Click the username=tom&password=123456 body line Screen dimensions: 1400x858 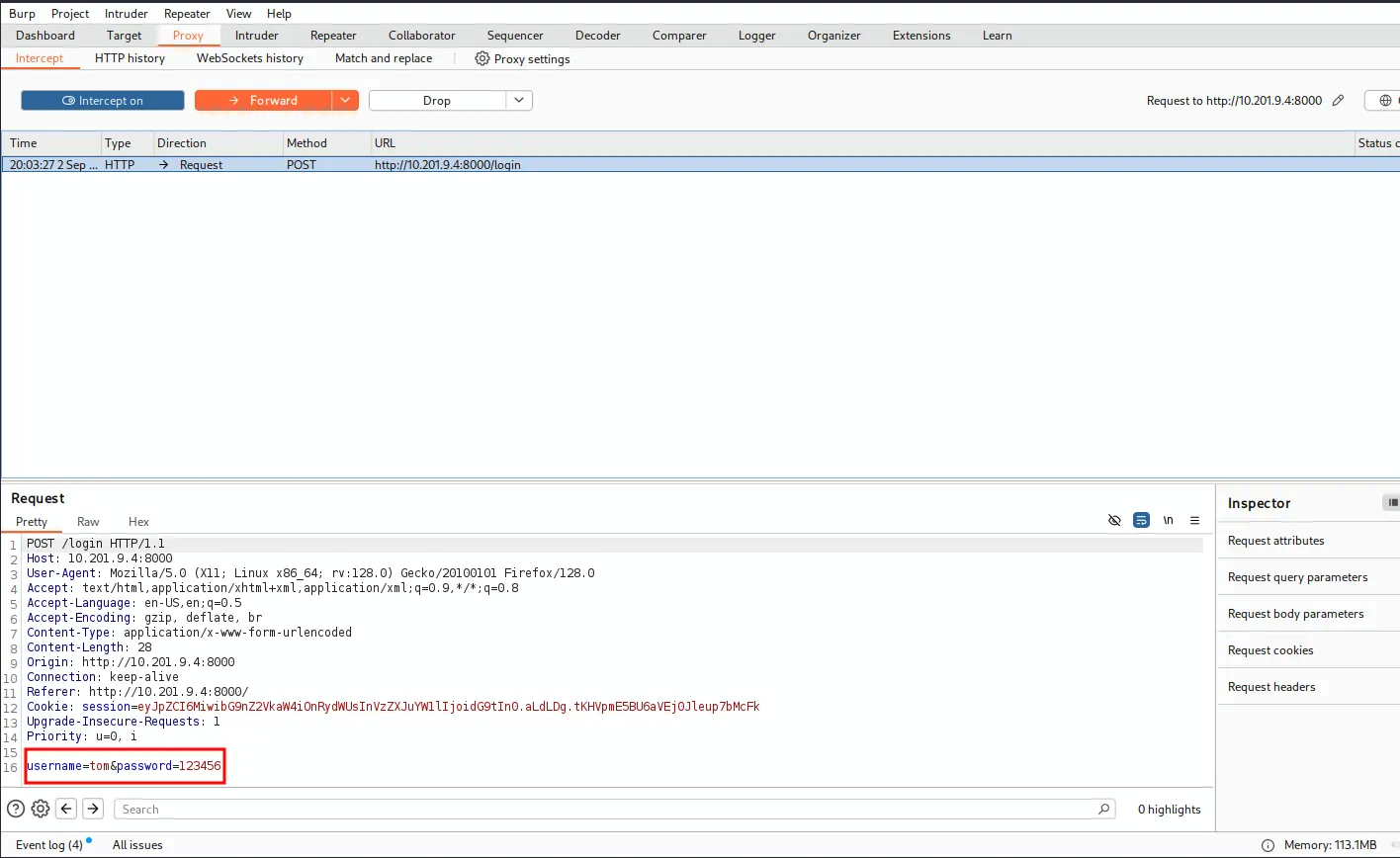(124, 766)
